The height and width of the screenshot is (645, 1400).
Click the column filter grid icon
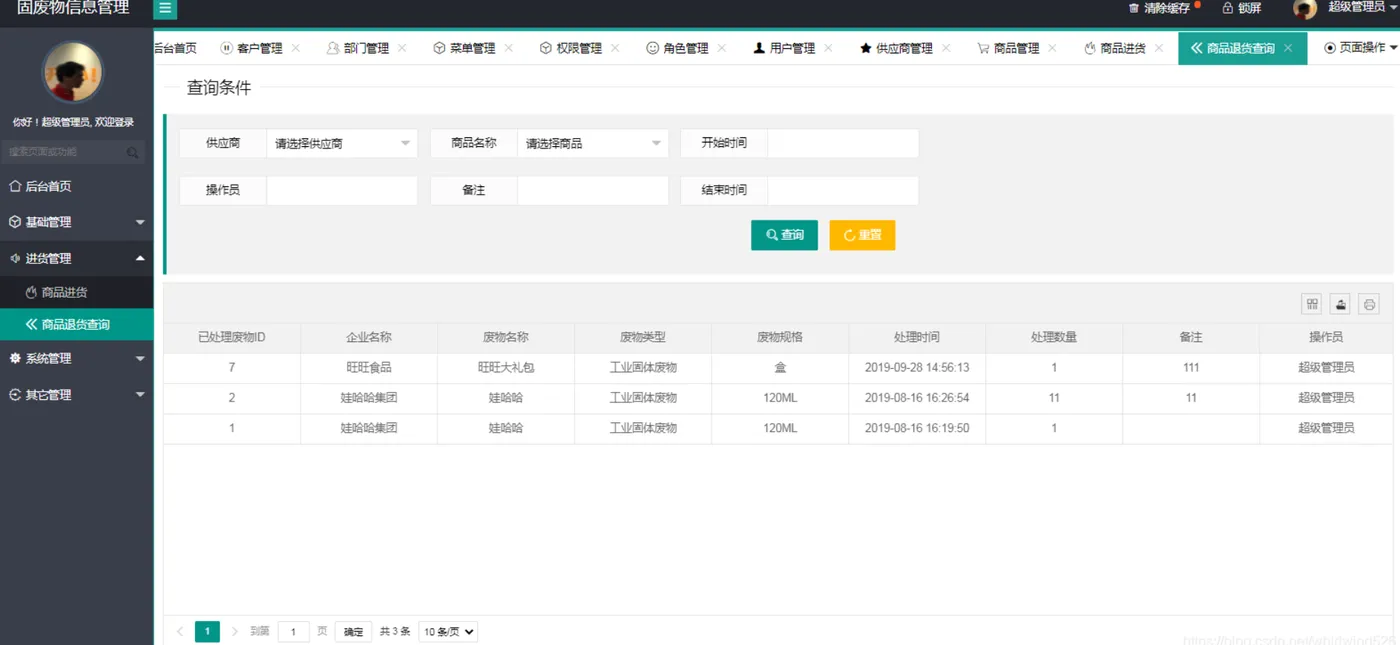click(1312, 304)
